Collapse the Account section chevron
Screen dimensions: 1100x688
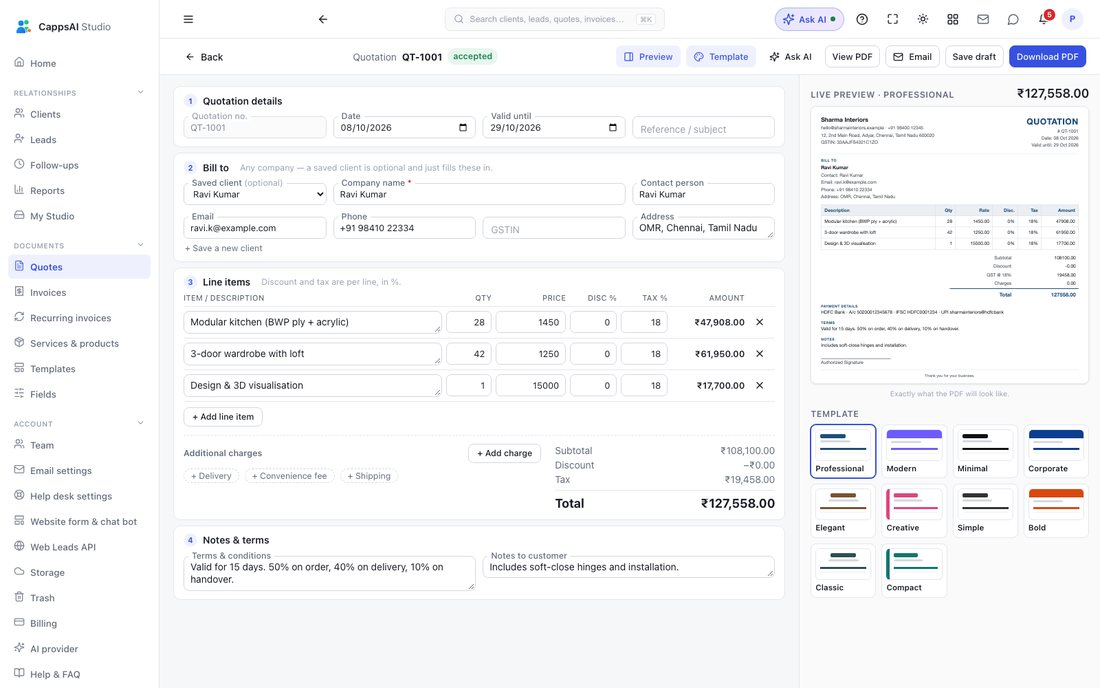140,423
